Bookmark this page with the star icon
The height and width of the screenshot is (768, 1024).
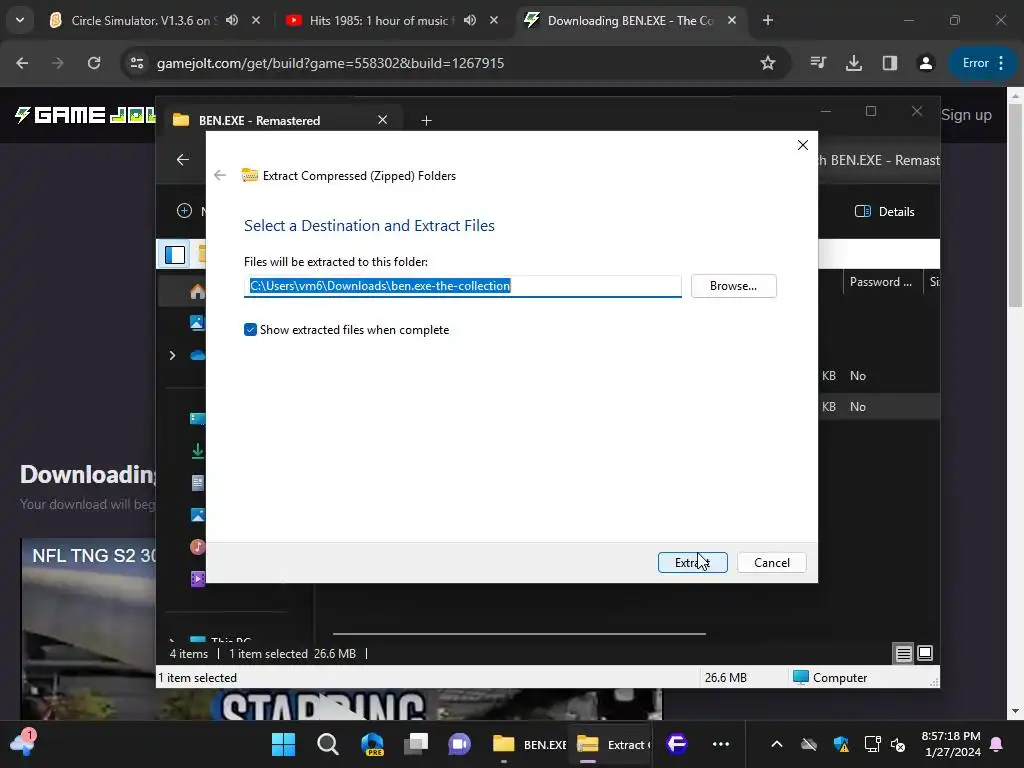click(x=768, y=63)
